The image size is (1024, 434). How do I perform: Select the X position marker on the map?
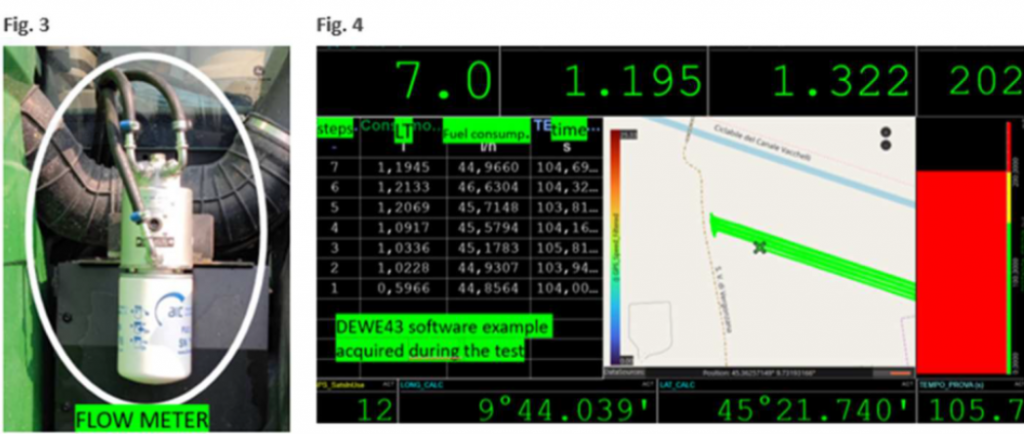click(760, 246)
